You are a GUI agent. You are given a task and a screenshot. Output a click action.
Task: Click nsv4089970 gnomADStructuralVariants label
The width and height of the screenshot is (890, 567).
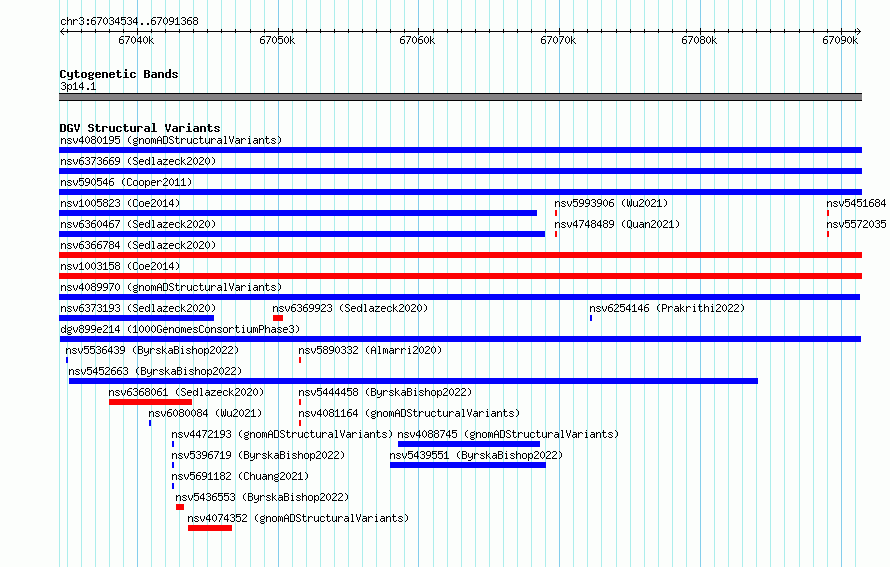point(171,287)
